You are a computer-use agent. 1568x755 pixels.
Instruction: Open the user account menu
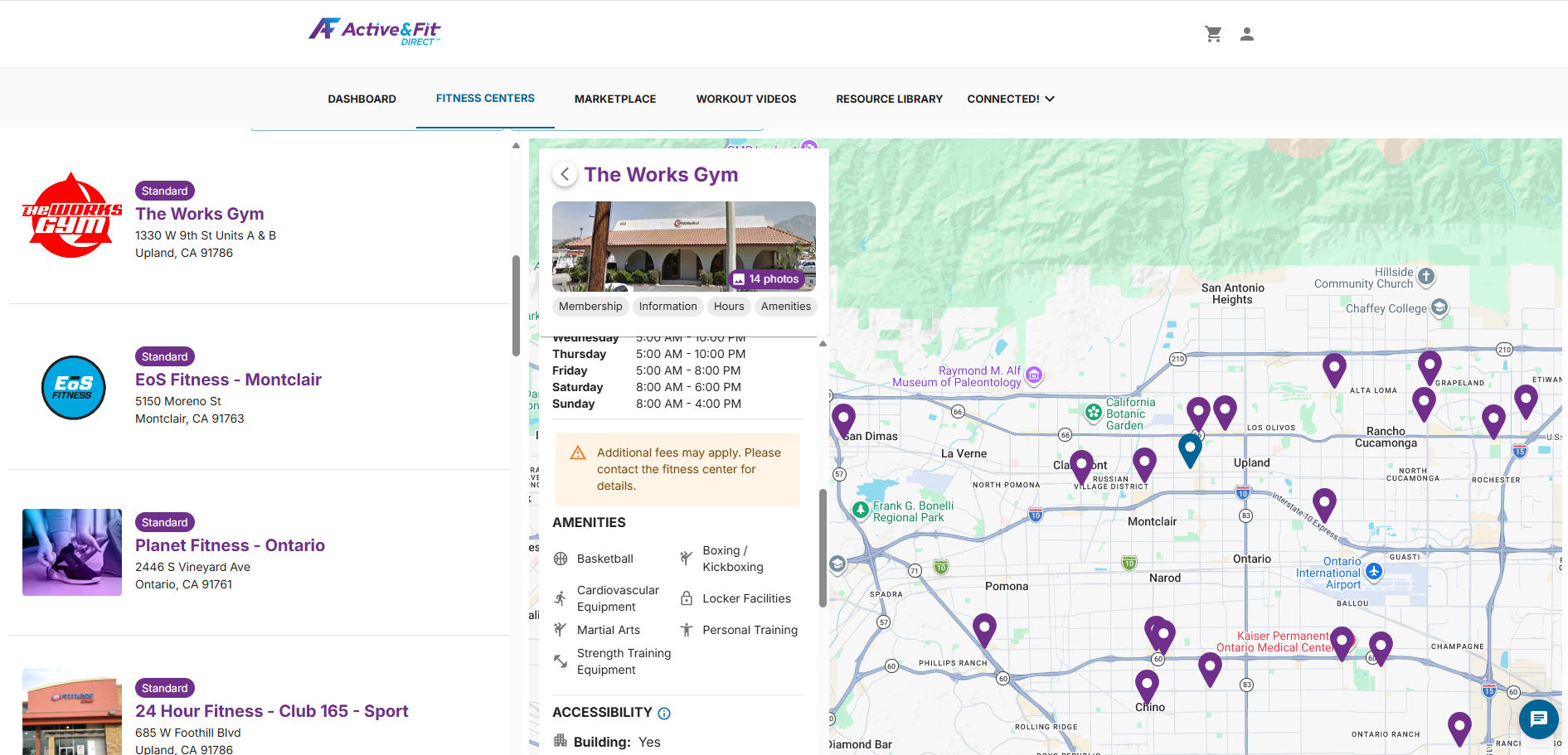pos(1246,34)
